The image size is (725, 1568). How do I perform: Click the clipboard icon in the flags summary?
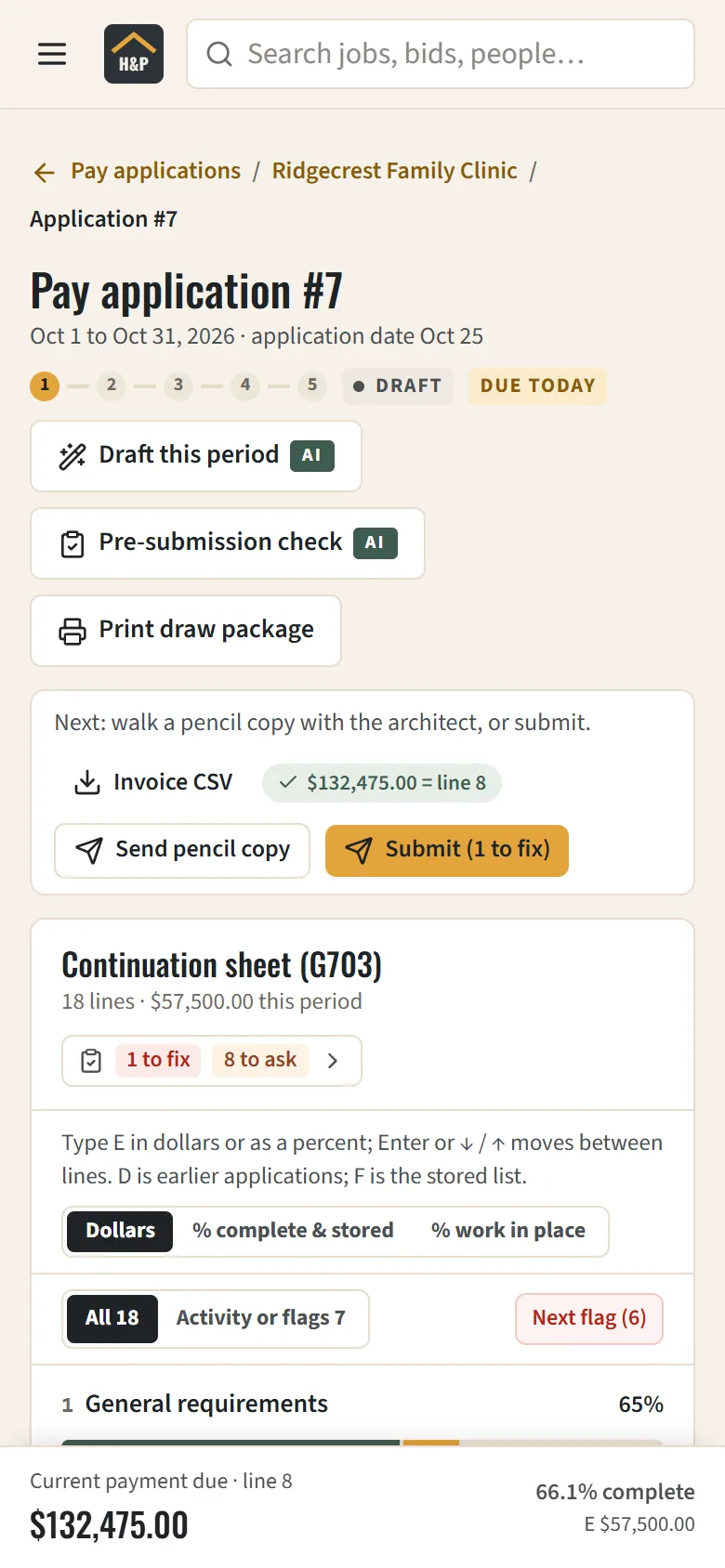(91, 1061)
